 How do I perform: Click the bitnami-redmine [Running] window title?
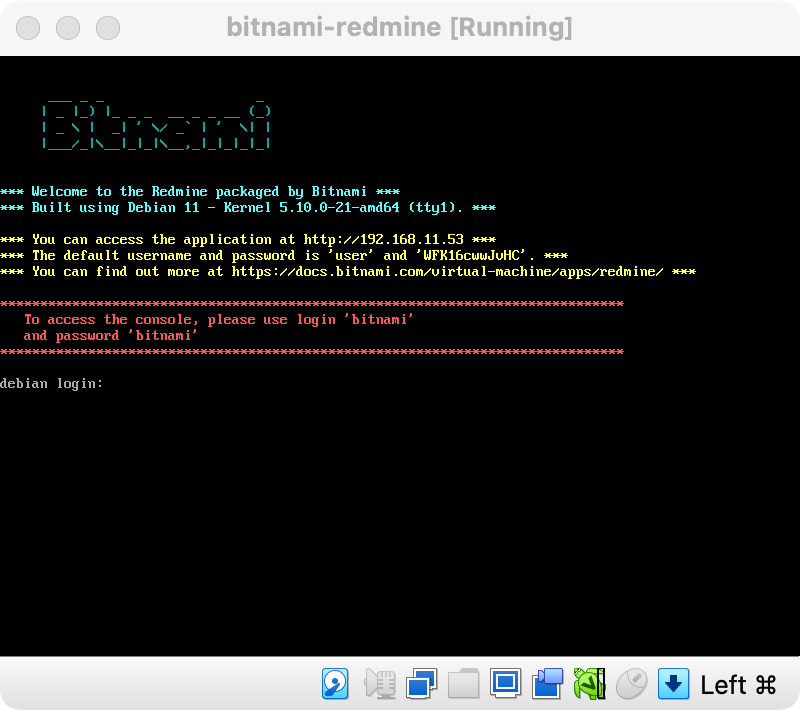tap(399, 27)
